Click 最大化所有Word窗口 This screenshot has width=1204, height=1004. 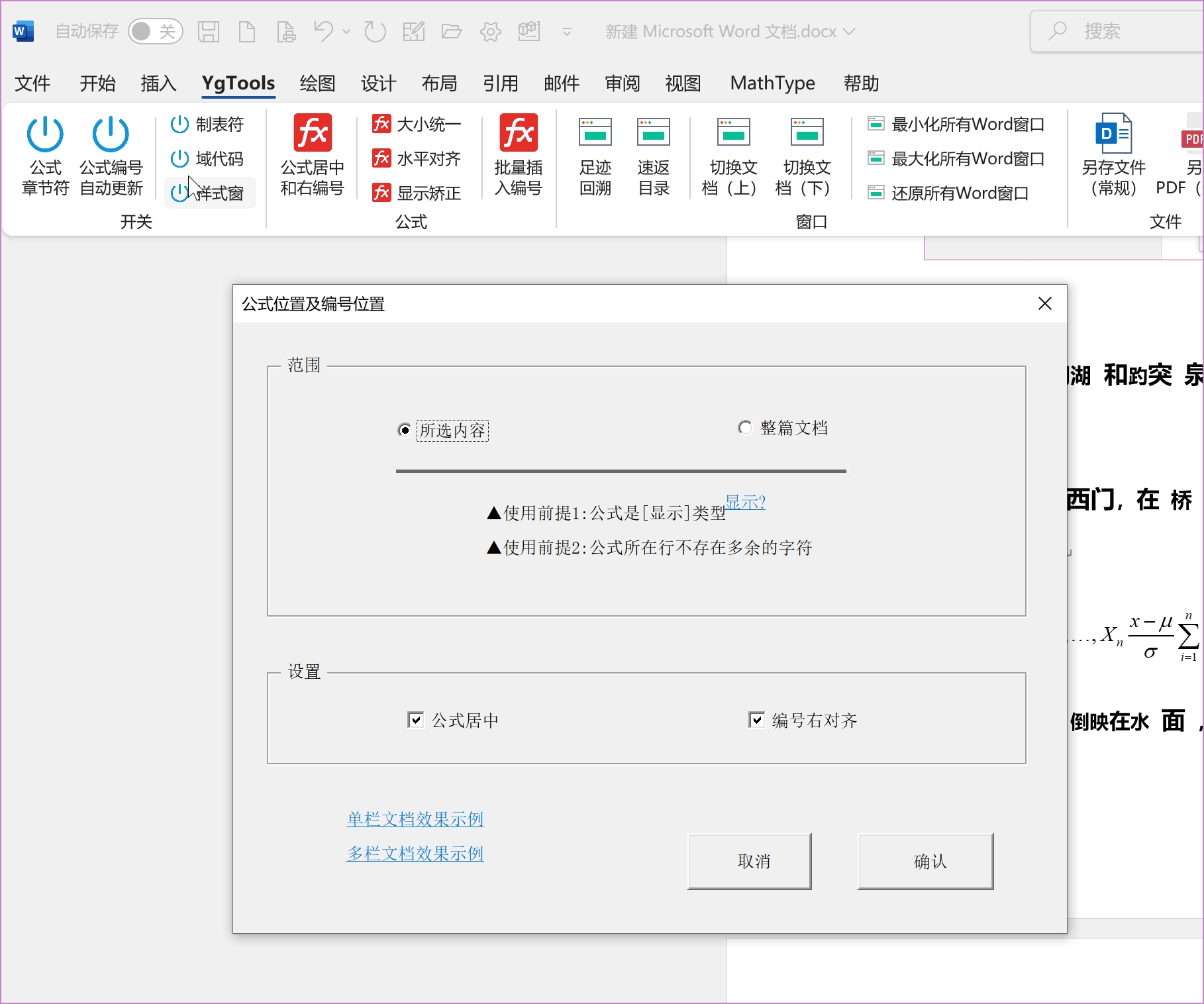coord(956,159)
